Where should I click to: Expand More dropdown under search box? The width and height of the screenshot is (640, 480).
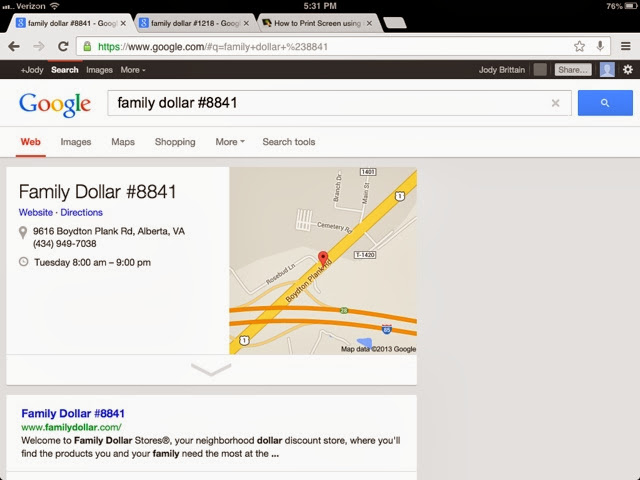tap(230, 142)
